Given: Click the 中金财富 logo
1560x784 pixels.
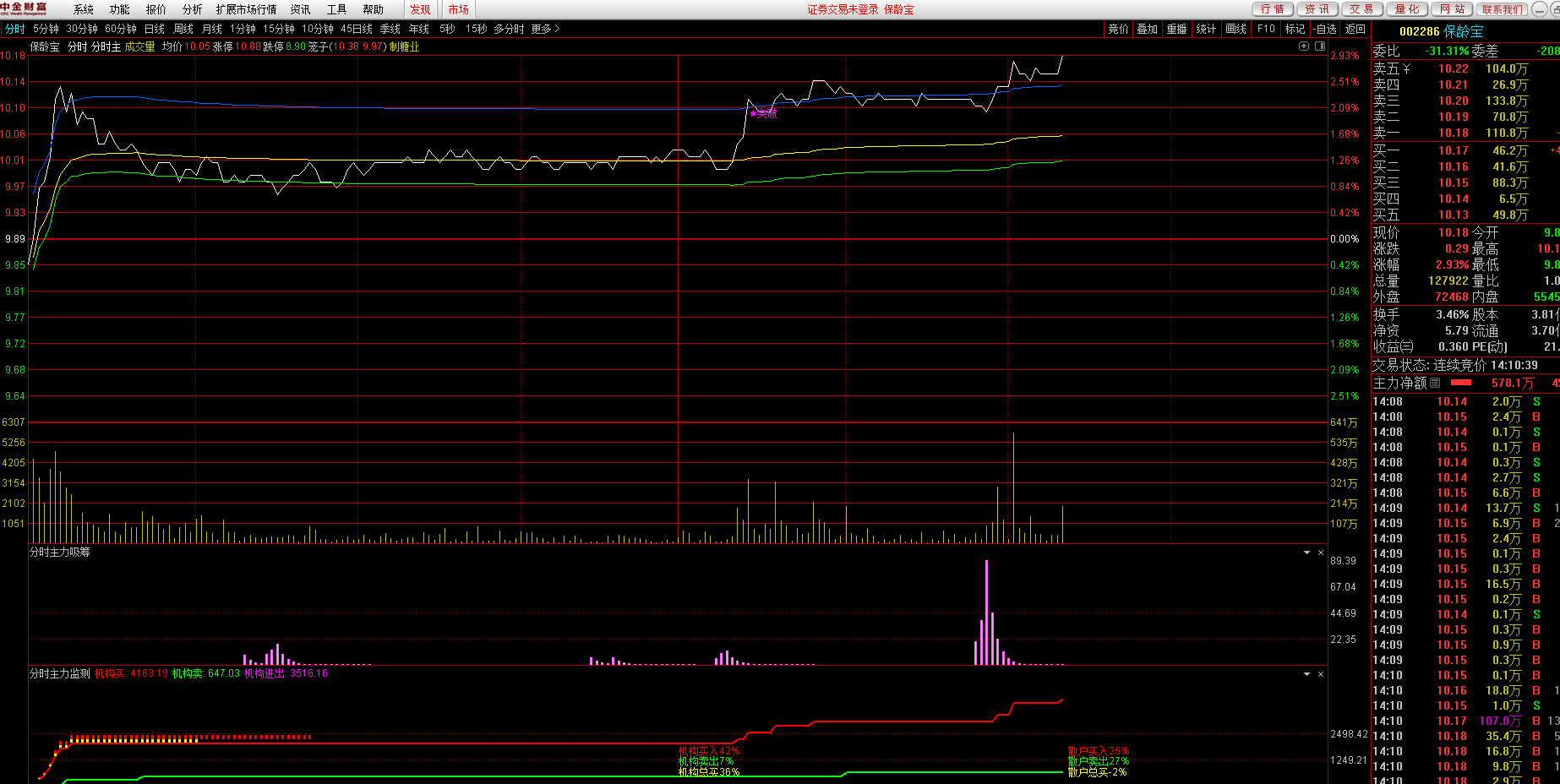Looking at the screenshot, I should point(24,8).
